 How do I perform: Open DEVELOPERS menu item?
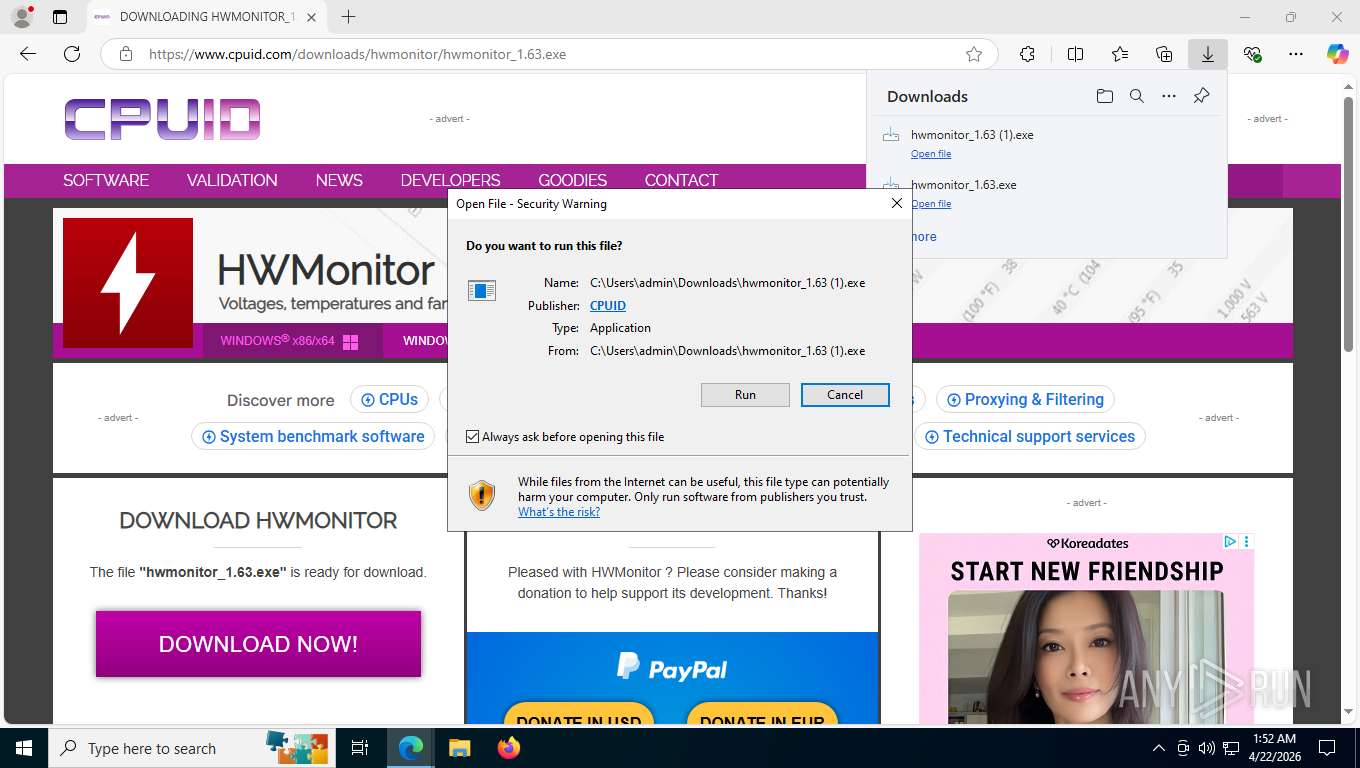[x=450, y=180]
